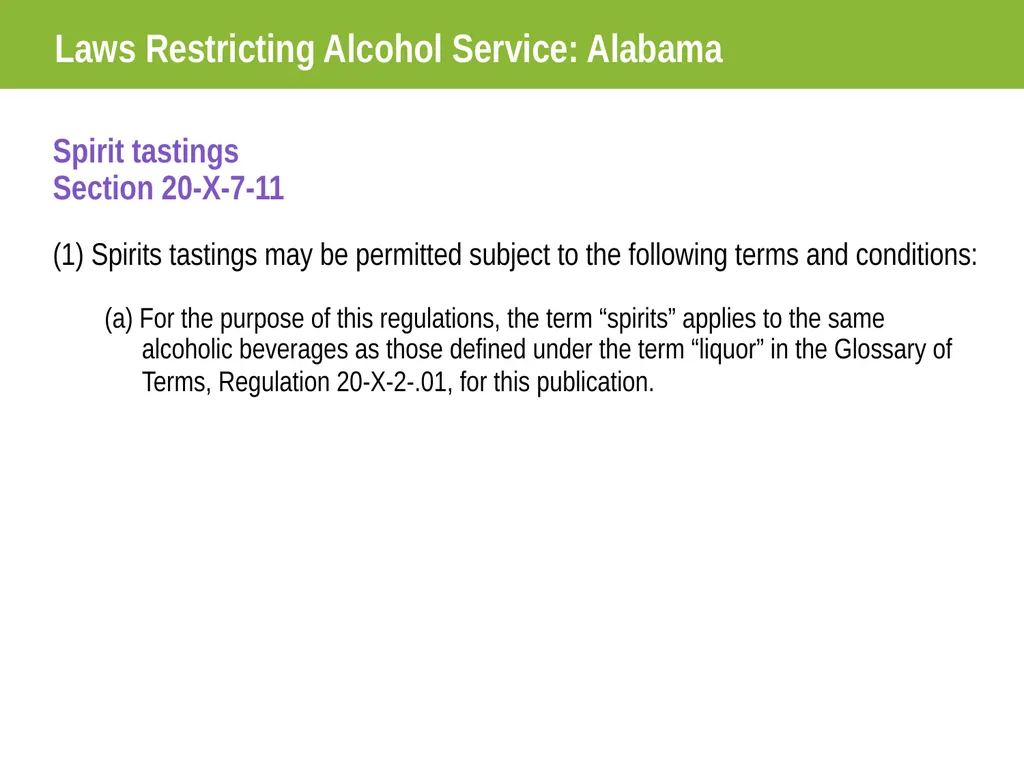
Task: Click the quoted term "liquor" in paragraph (a)
Action: click(727, 349)
